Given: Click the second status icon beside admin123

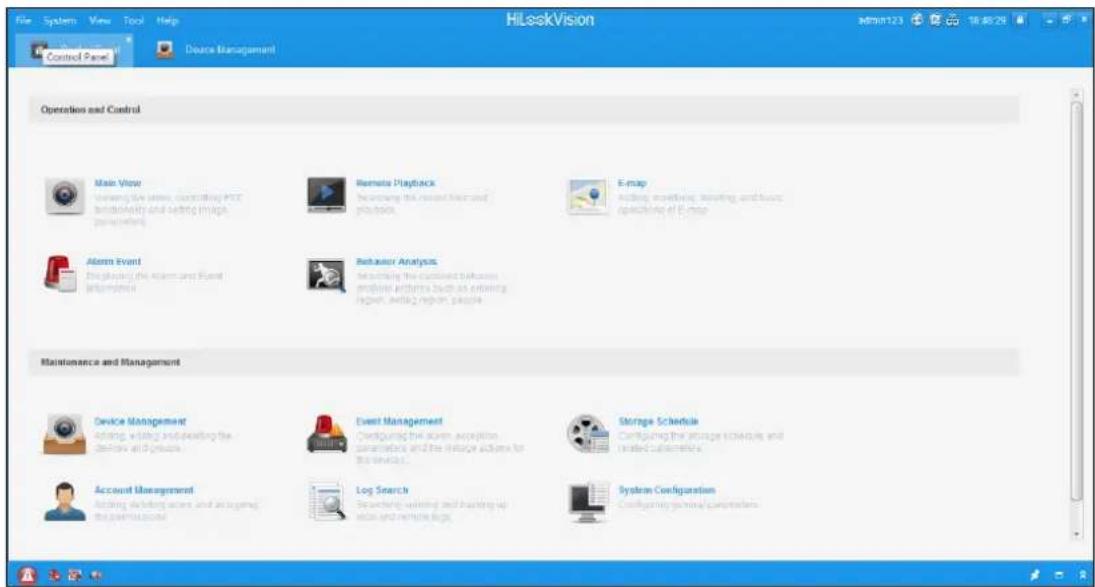Looking at the screenshot, I should (936, 20).
